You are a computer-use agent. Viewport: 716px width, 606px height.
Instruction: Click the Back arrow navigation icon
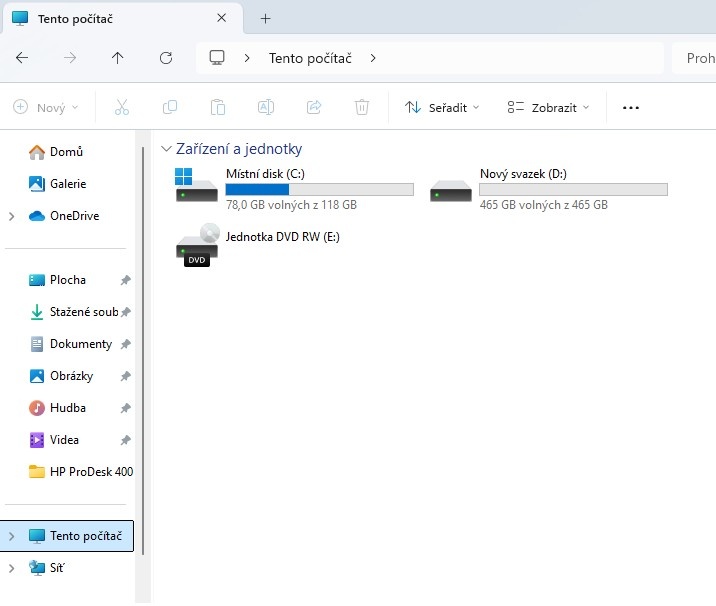click(x=22, y=58)
